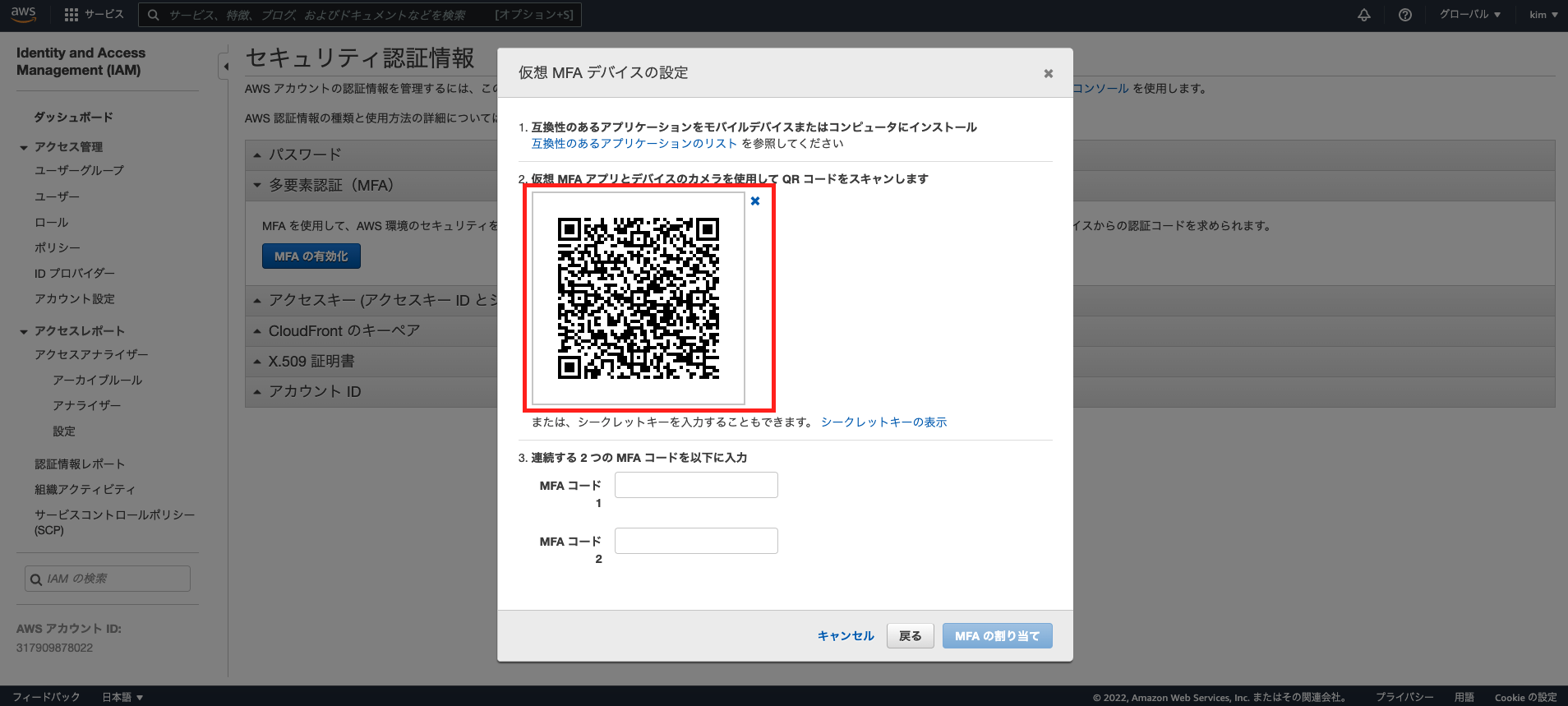Open ロール in the sidebar

51,222
